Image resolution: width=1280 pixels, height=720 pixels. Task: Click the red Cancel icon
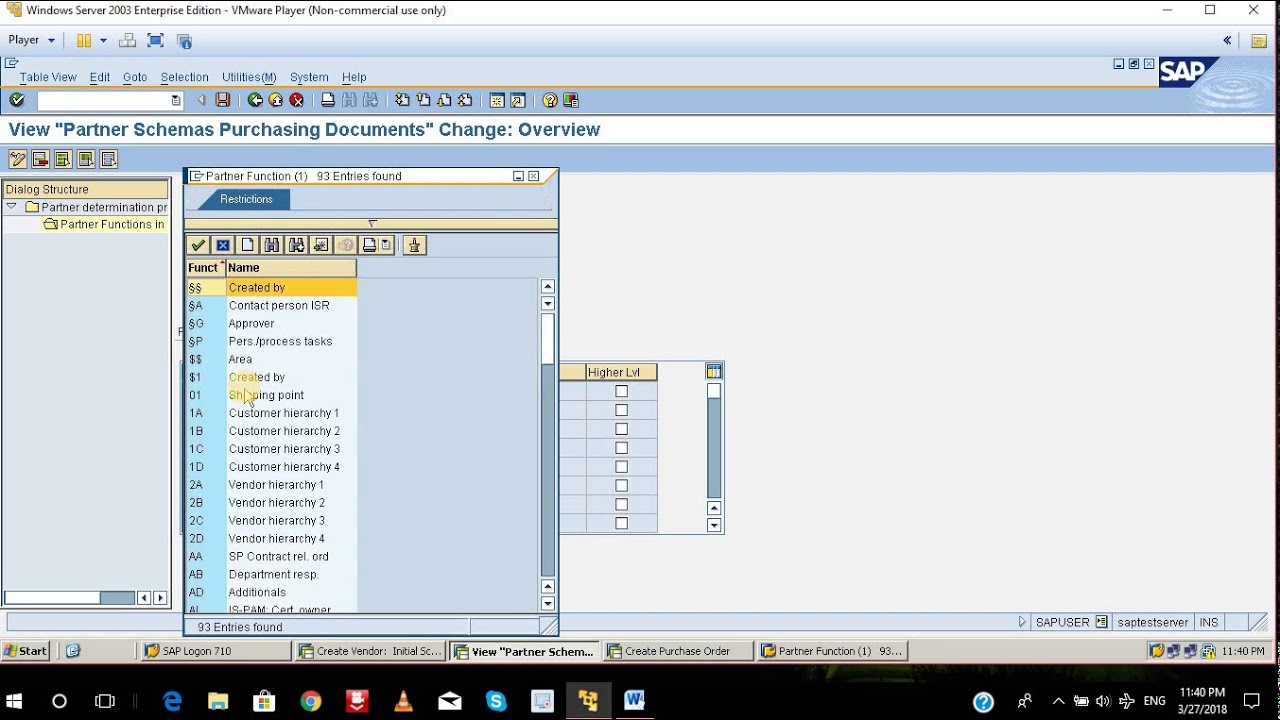click(297, 100)
